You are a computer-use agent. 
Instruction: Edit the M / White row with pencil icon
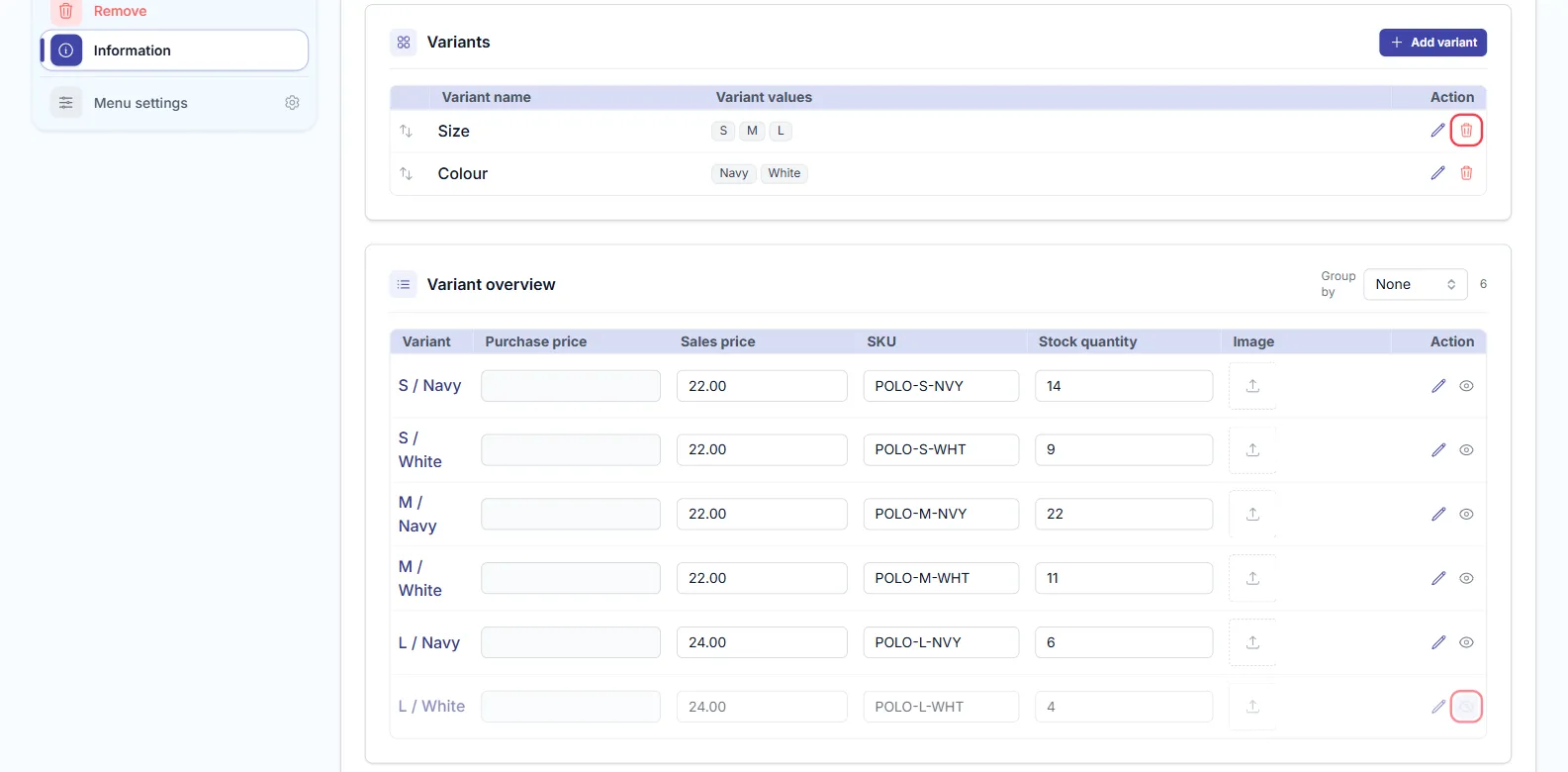(1438, 578)
